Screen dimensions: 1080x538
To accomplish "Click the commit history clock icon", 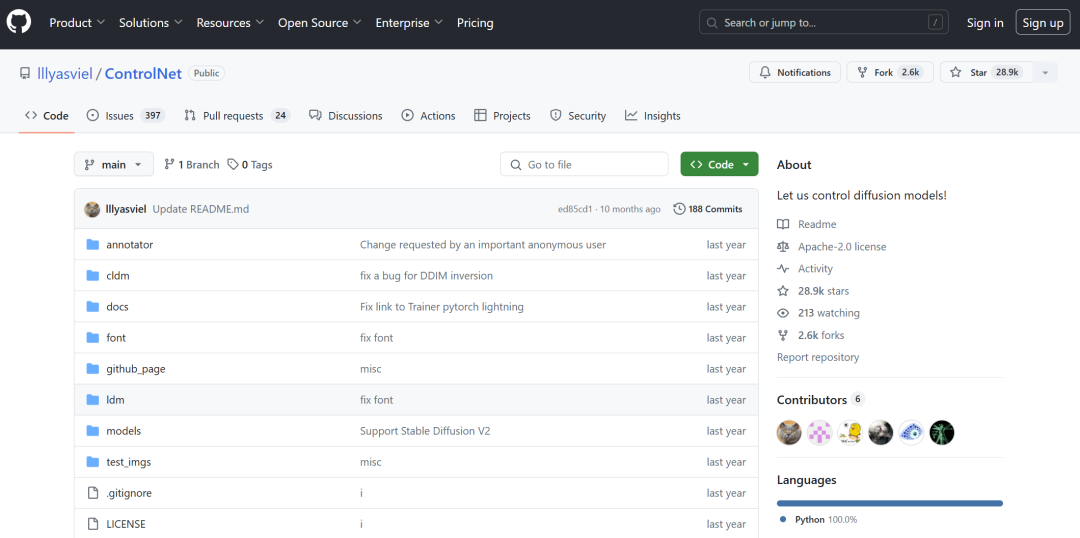I will [x=679, y=209].
